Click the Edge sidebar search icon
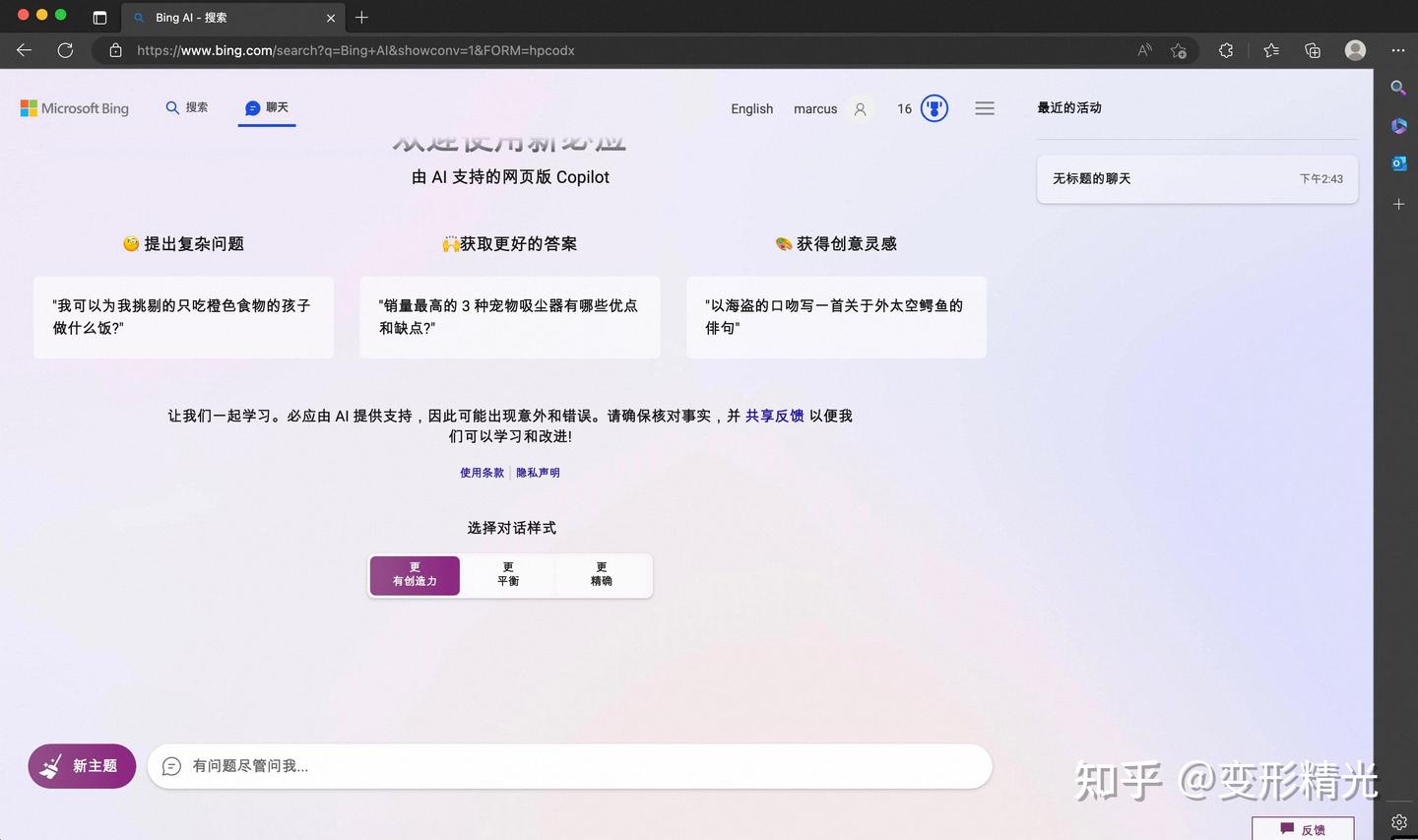 pyautogui.click(x=1398, y=88)
